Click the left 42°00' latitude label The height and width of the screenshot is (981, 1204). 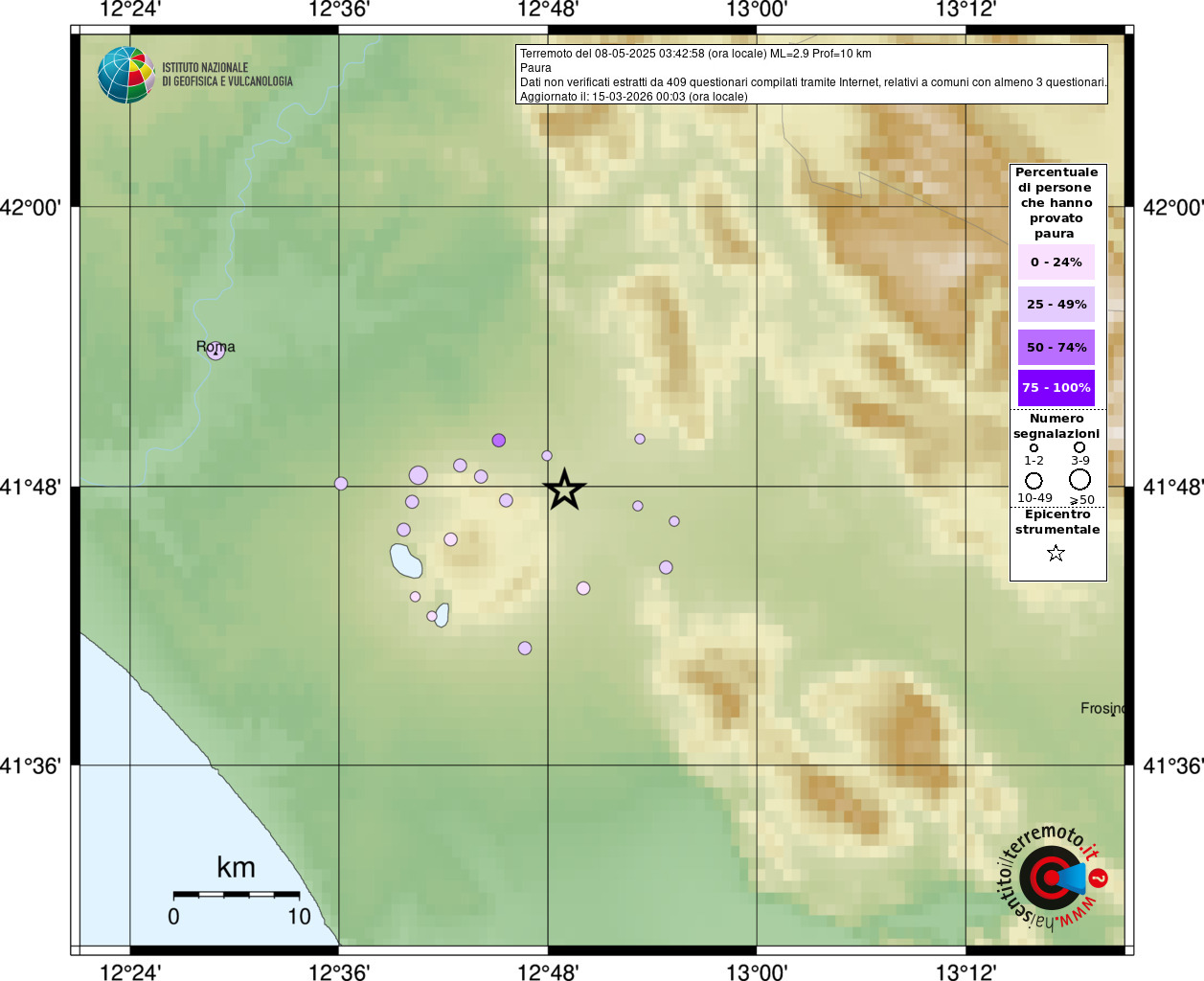(x=30, y=207)
